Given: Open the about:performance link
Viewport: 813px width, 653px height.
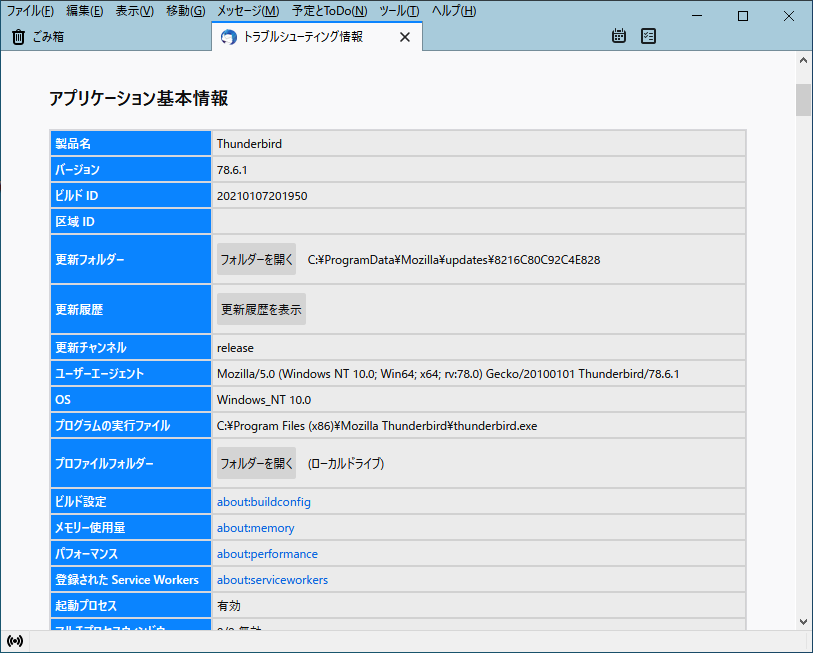Looking at the screenshot, I should (267, 553).
